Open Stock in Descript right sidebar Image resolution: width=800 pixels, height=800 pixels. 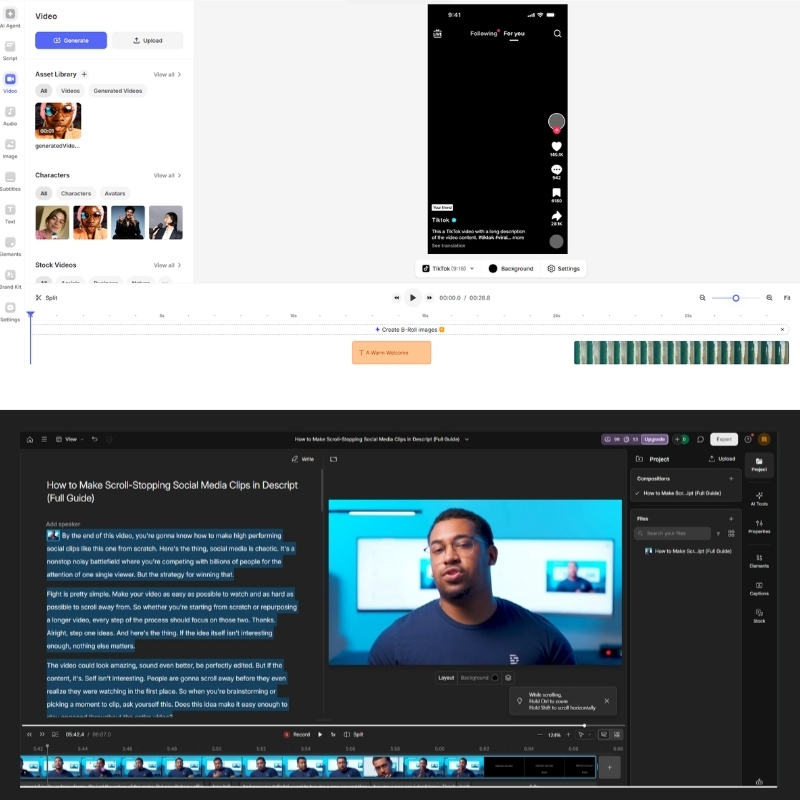[759, 616]
